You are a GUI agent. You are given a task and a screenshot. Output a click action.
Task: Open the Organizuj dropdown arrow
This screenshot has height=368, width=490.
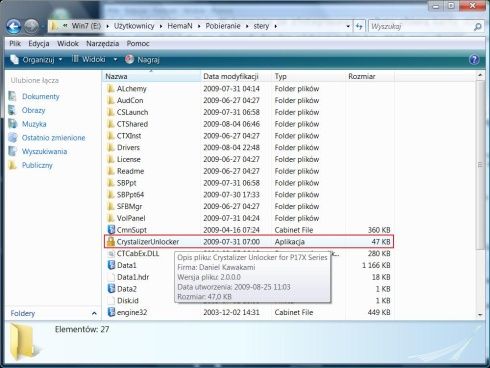click(60, 60)
